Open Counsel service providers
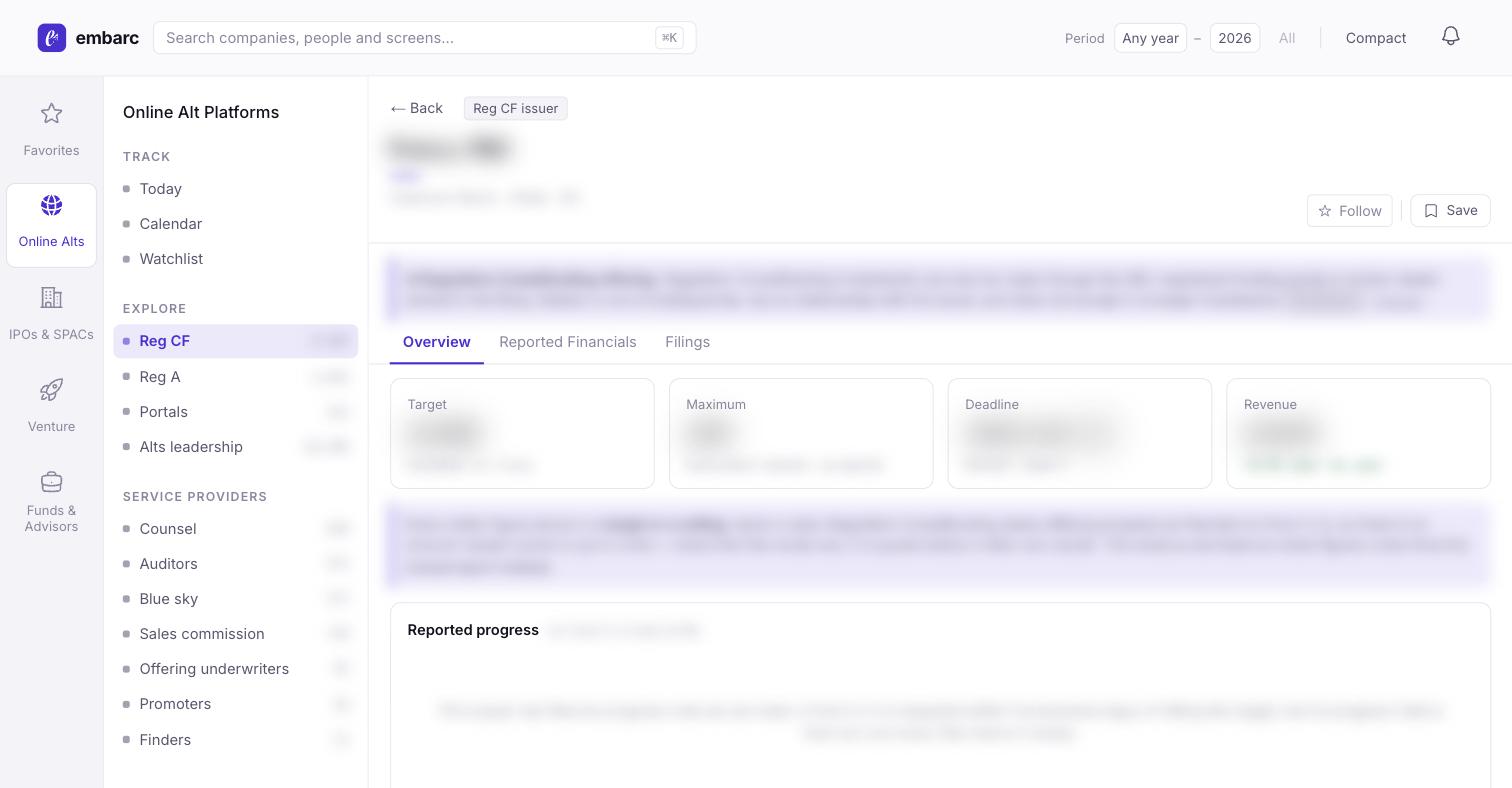 point(235,529)
